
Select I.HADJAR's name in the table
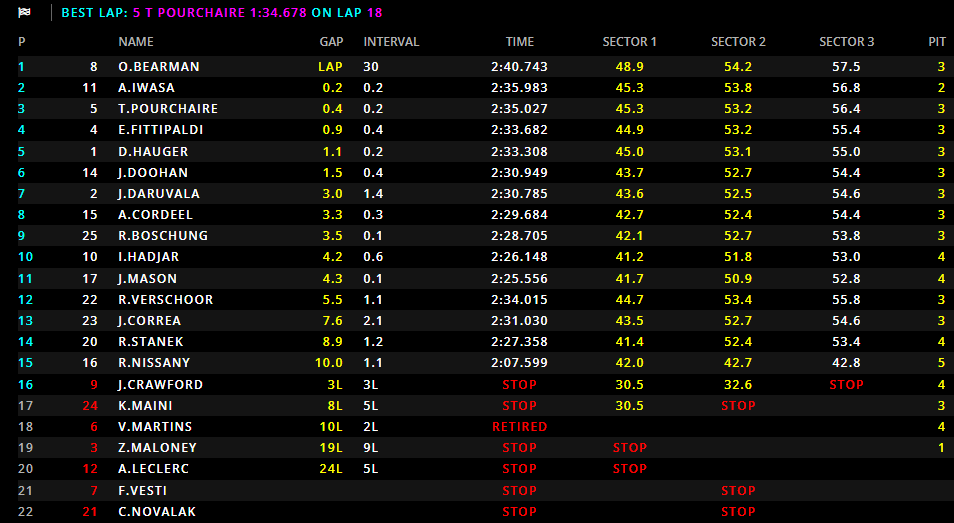[151, 257]
